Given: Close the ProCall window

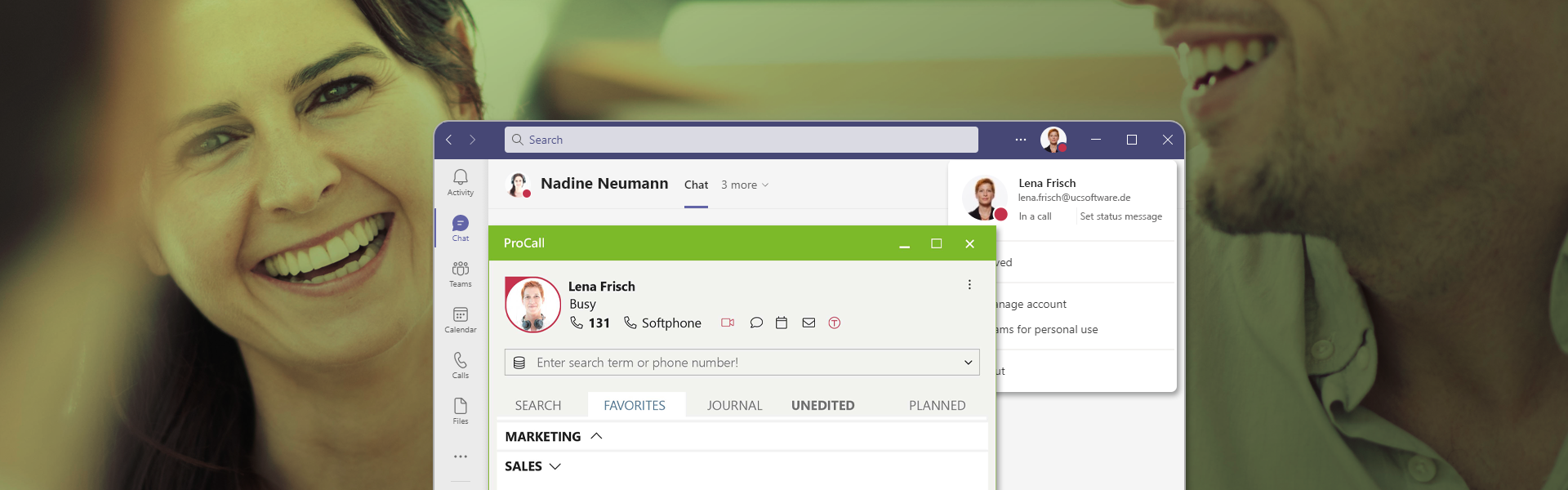Looking at the screenshot, I should 970,243.
